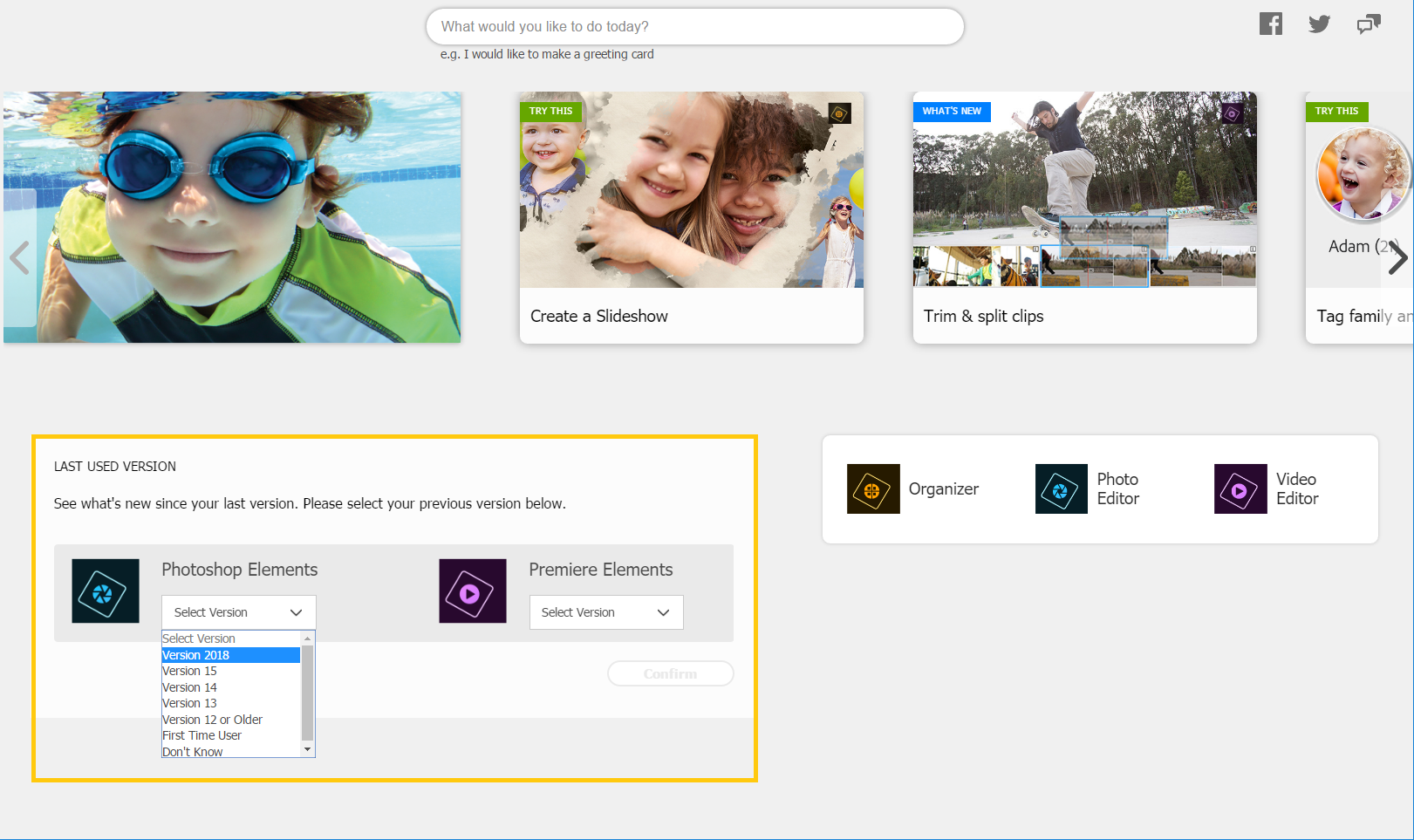Click the version list scrollbar down arrow

tap(307, 749)
